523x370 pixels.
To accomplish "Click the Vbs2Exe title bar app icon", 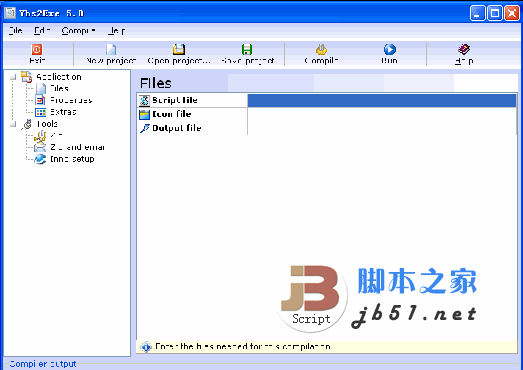I will click(10, 13).
